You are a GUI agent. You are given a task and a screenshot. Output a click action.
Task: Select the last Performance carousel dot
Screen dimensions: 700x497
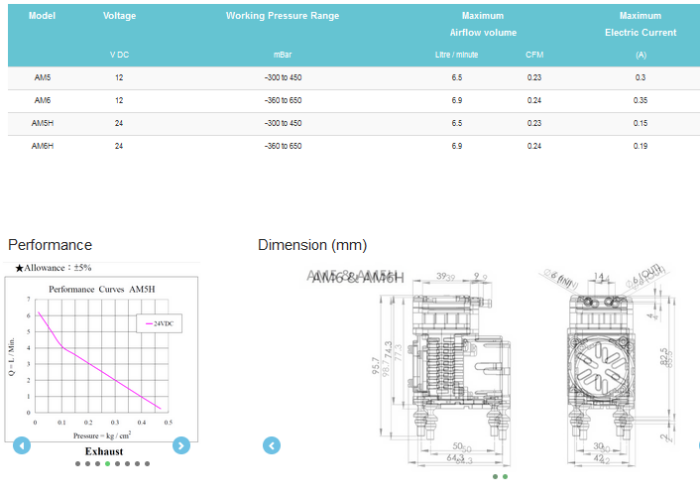pos(148,464)
